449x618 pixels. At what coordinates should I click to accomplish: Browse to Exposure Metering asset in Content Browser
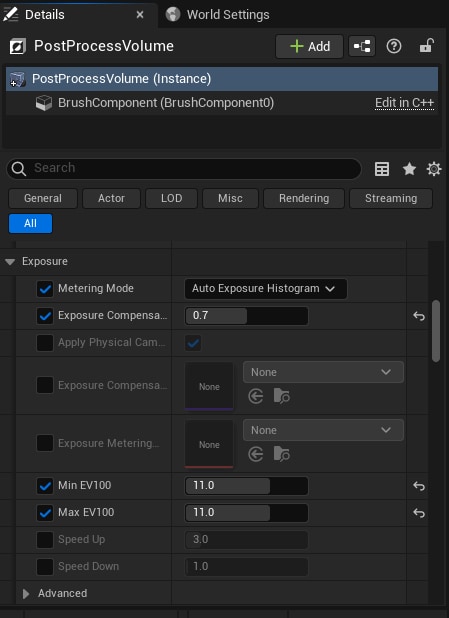(281, 454)
